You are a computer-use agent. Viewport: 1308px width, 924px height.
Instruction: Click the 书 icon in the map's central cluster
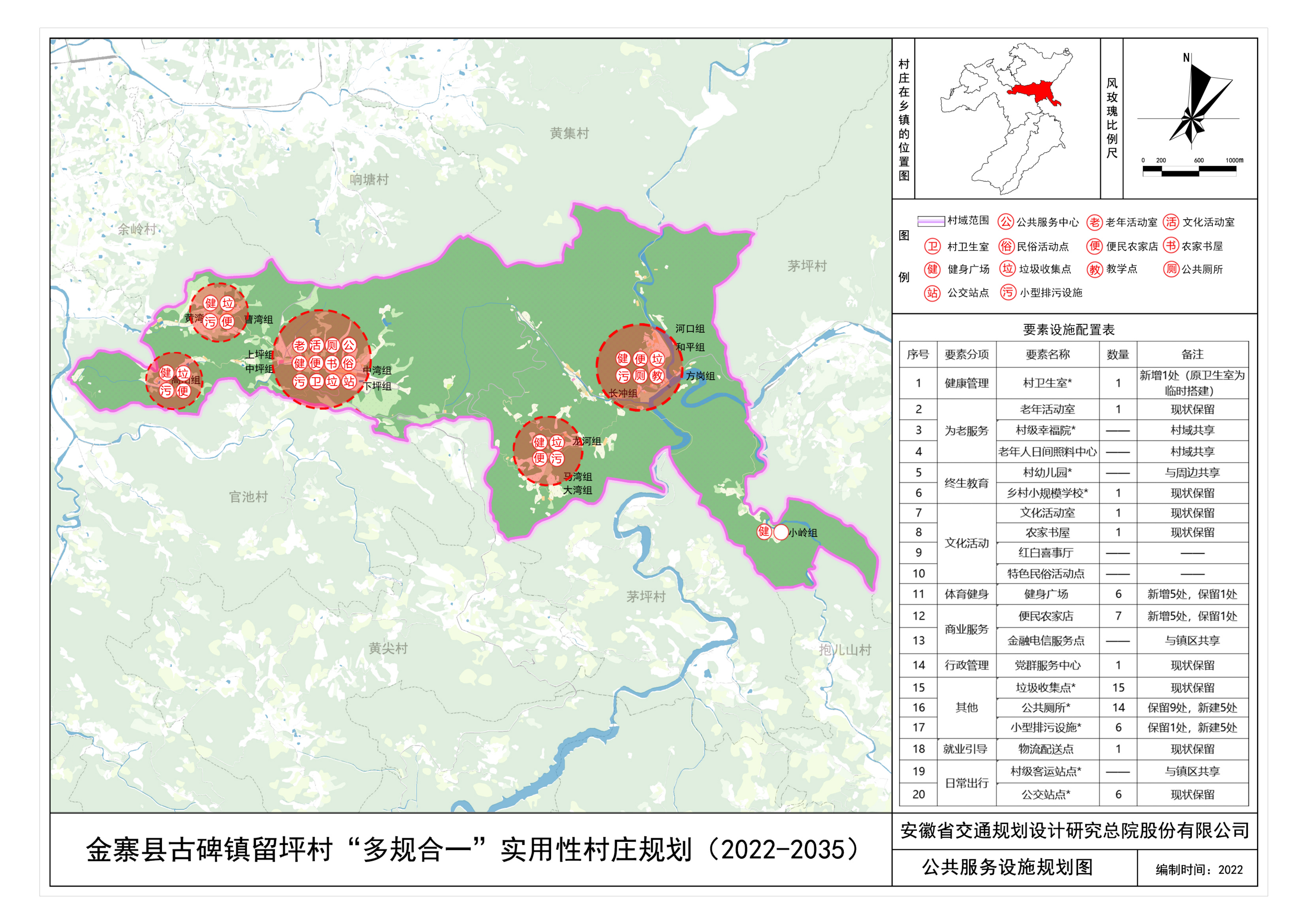pos(332,363)
